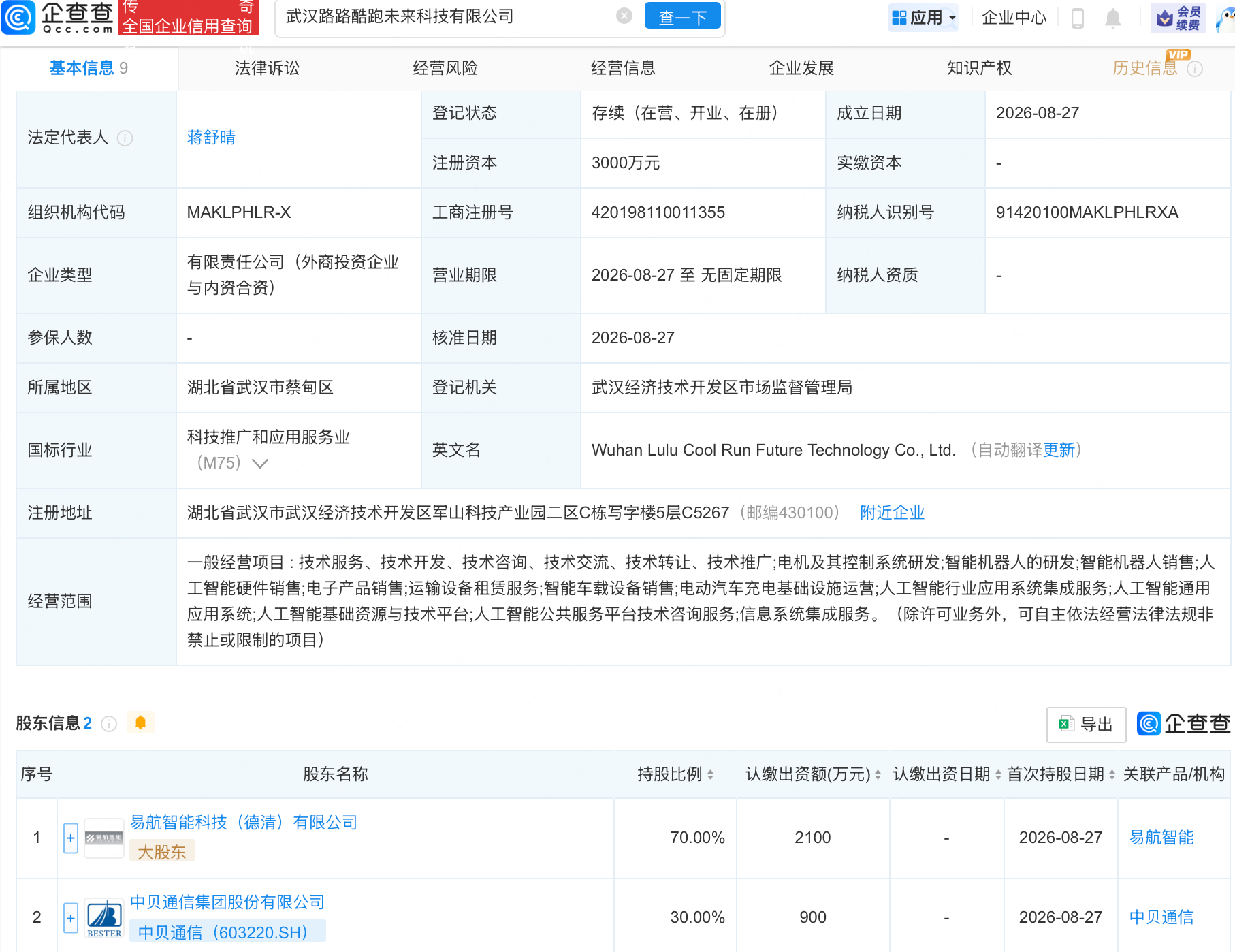The width and height of the screenshot is (1235, 952).
Task: Click the info icon next to 股东信息
Action: [109, 723]
